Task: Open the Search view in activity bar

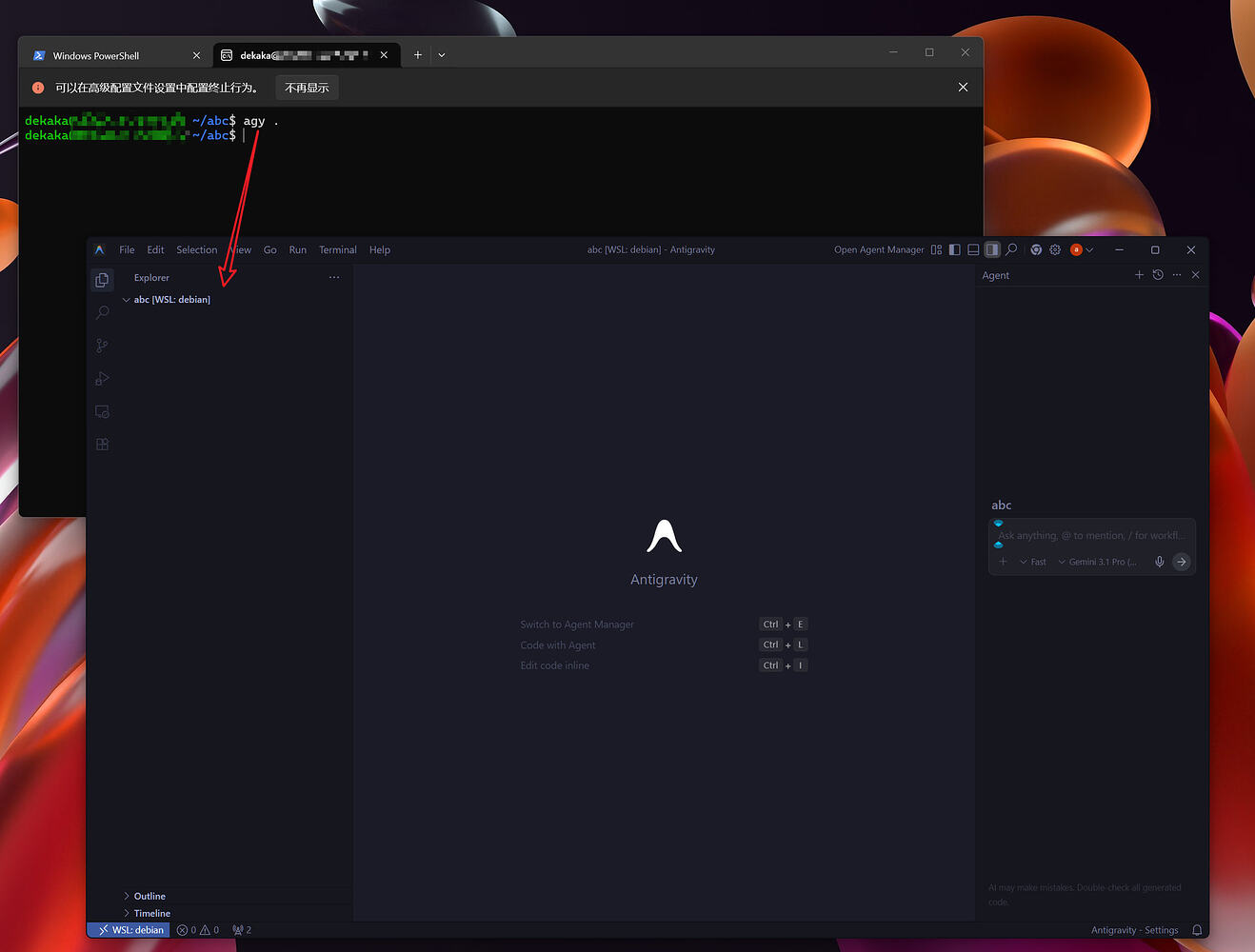Action: point(103,312)
